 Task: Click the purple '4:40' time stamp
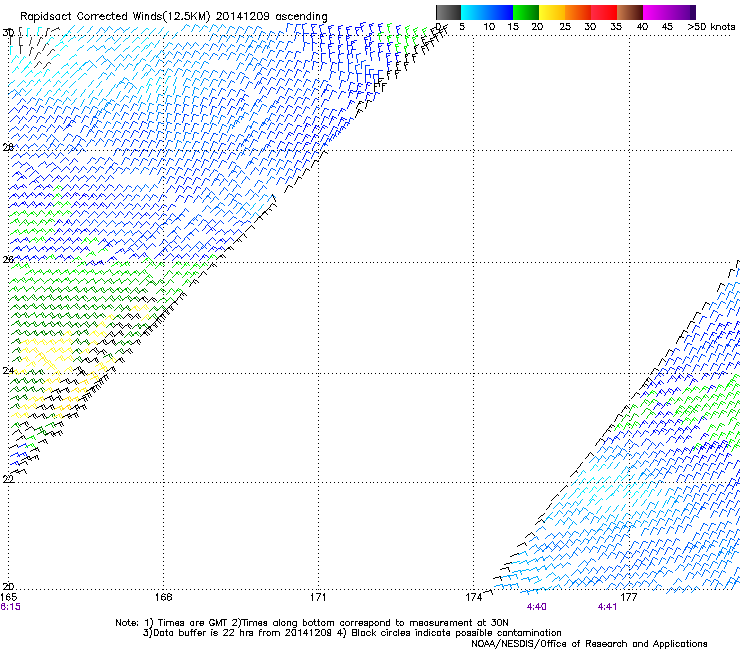(x=537, y=607)
